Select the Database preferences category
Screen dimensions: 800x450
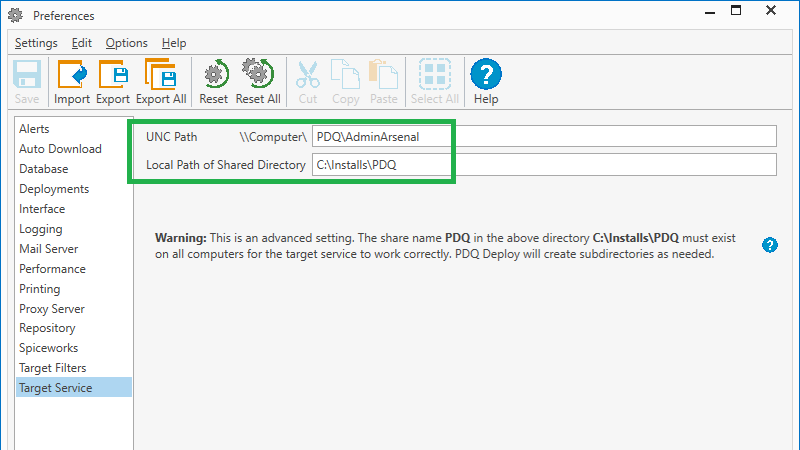[44, 169]
